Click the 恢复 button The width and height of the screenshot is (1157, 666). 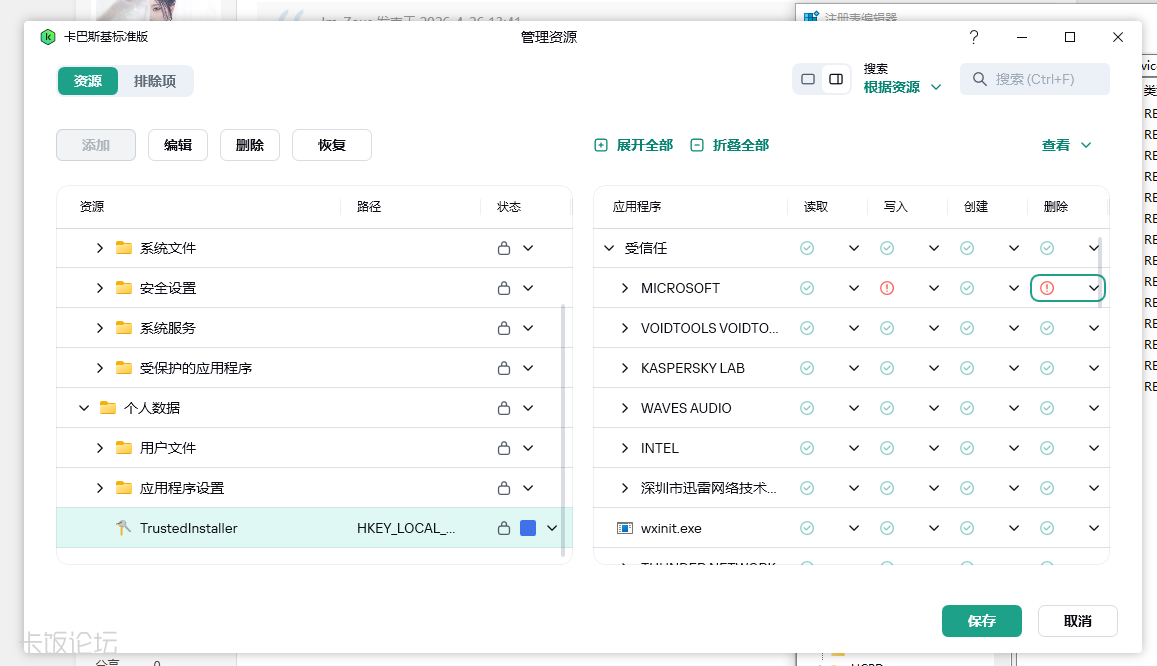pos(332,145)
